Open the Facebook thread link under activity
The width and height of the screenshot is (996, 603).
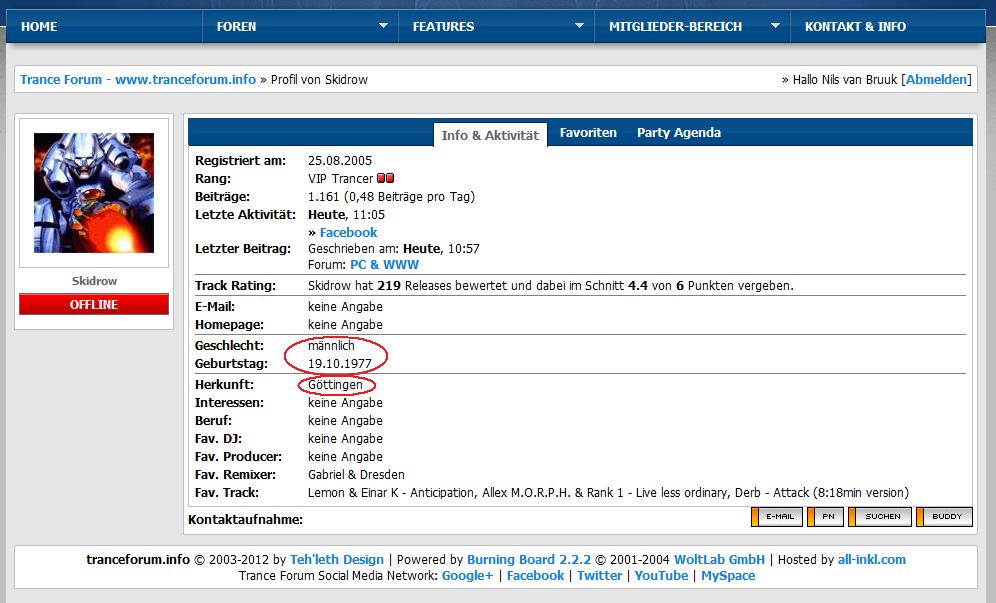[x=348, y=233]
